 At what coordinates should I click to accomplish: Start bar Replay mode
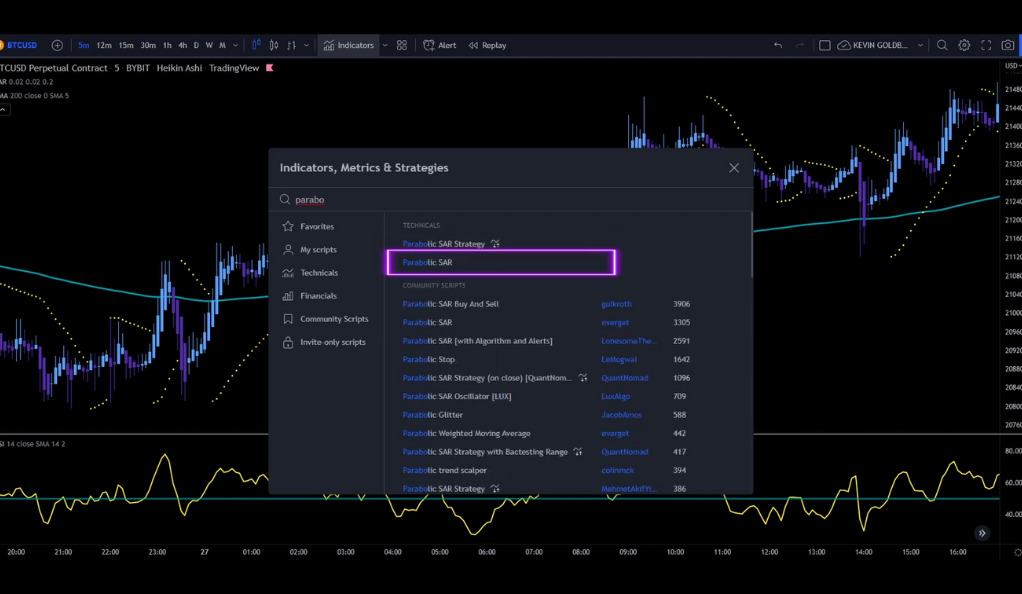click(x=488, y=45)
